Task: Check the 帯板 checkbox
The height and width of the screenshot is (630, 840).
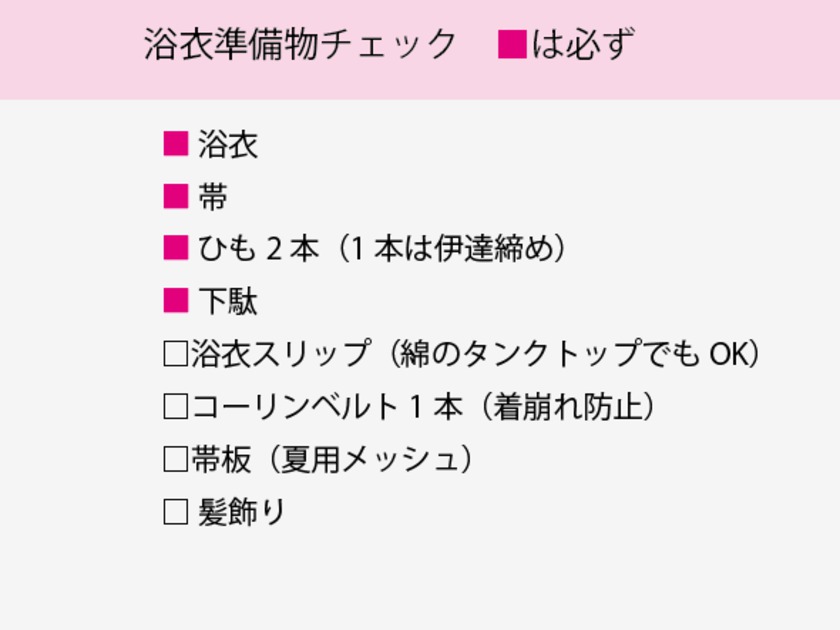Action: (x=175, y=460)
